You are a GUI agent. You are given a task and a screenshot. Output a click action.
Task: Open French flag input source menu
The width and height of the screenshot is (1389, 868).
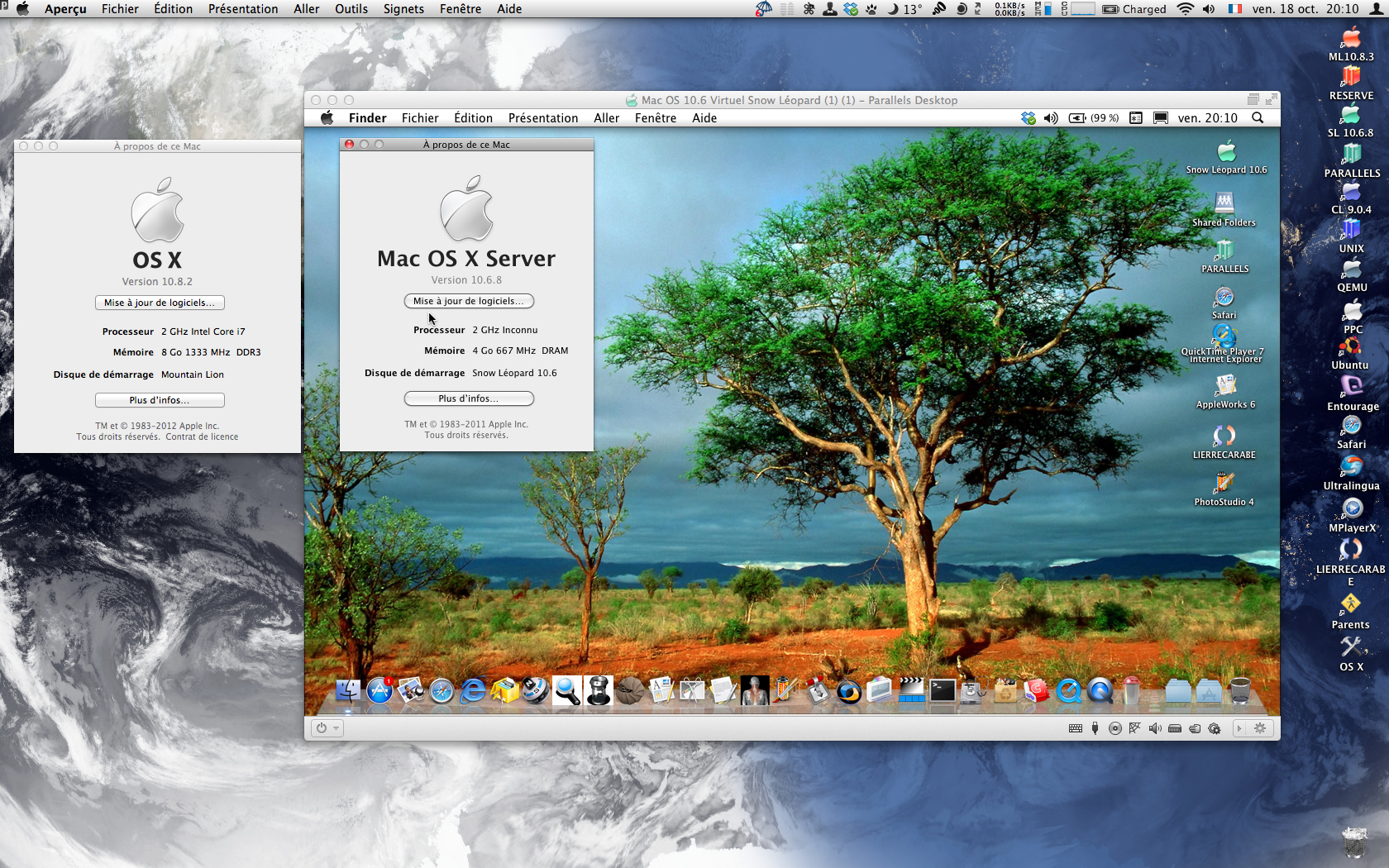pos(1235,9)
